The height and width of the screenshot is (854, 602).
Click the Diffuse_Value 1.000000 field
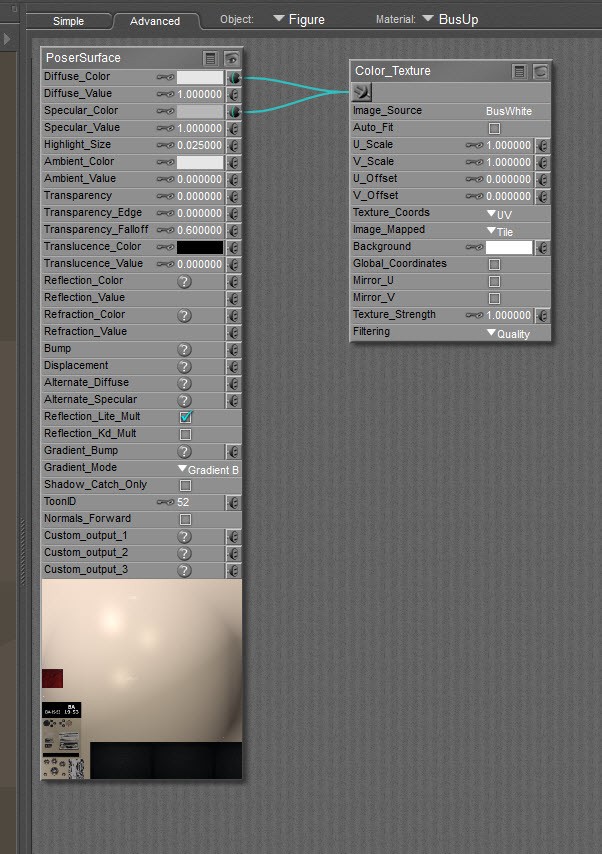(199, 94)
